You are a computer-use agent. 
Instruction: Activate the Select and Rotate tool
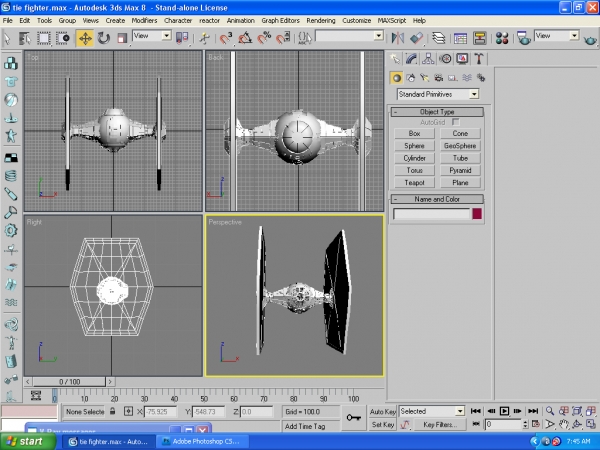click(104, 38)
